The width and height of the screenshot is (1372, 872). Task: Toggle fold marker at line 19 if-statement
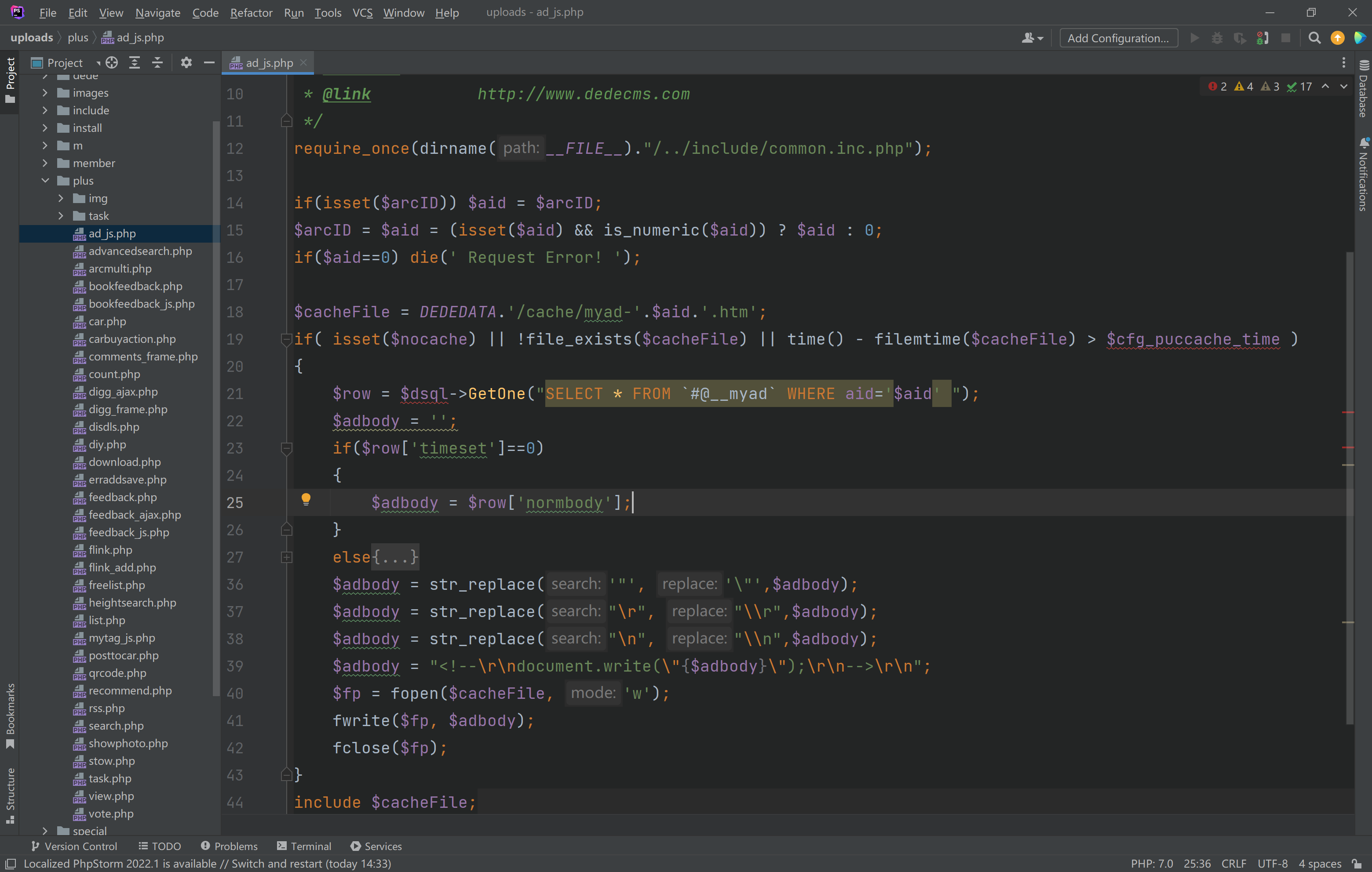pos(287,339)
